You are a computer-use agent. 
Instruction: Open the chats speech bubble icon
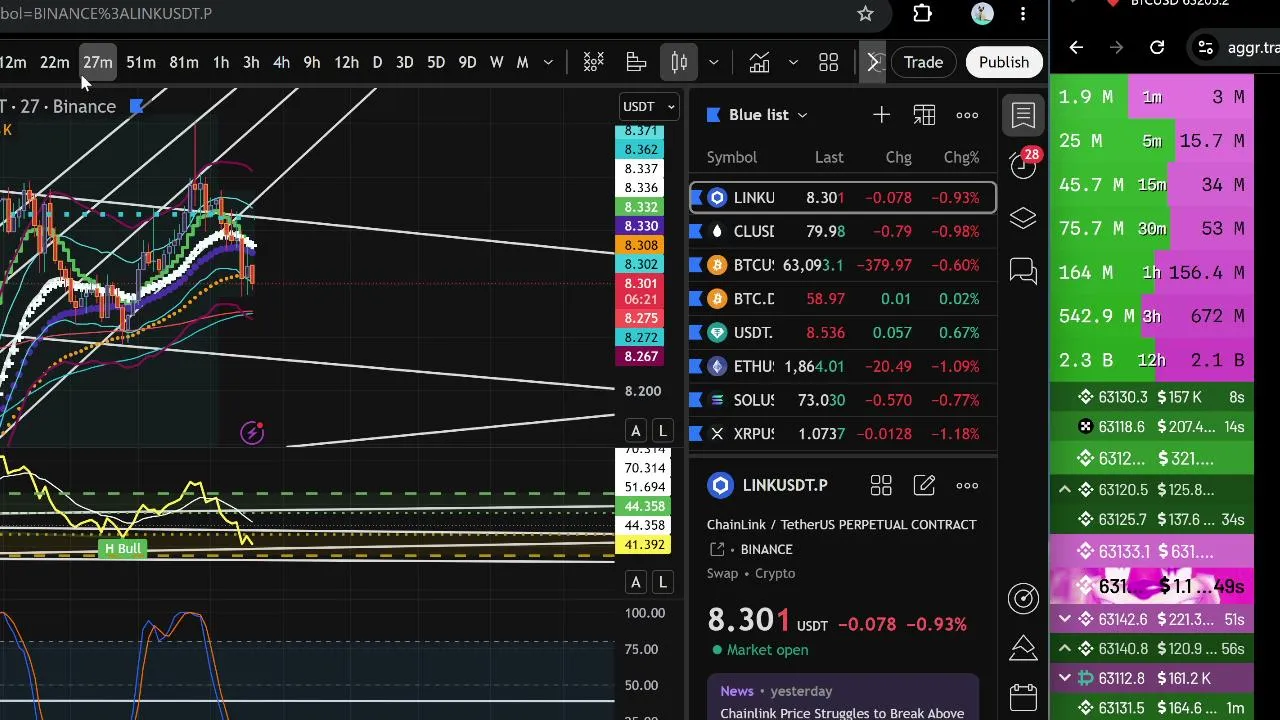tap(1023, 271)
